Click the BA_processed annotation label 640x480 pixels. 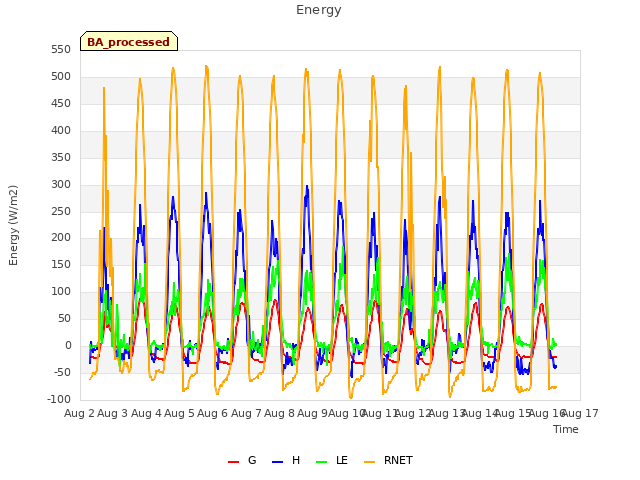click(x=129, y=42)
